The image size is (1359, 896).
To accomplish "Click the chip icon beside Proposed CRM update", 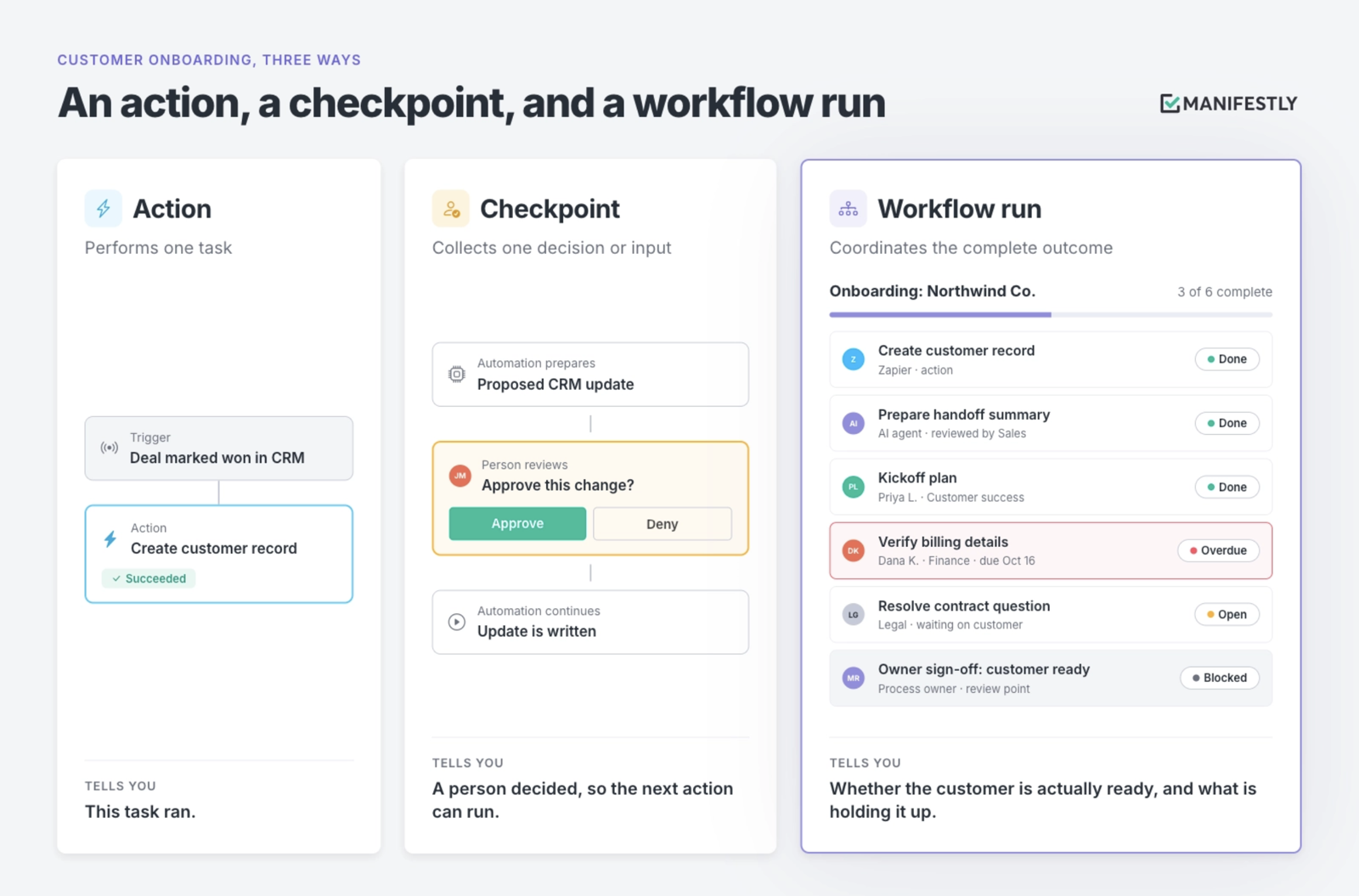I will click(x=457, y=374).
